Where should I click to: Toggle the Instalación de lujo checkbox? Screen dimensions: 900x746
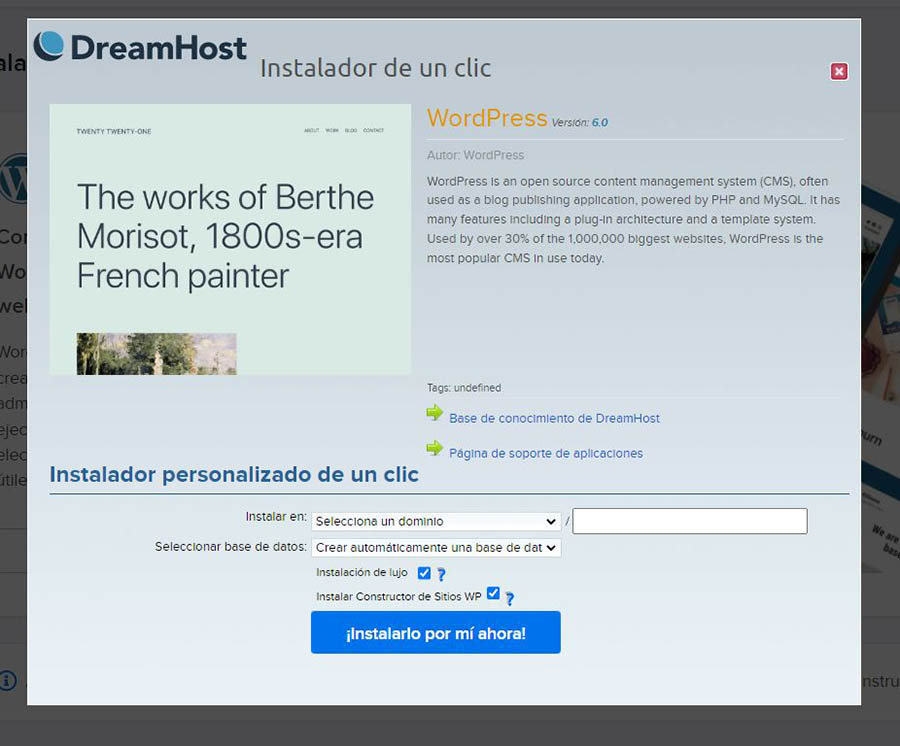coord(424,573)
